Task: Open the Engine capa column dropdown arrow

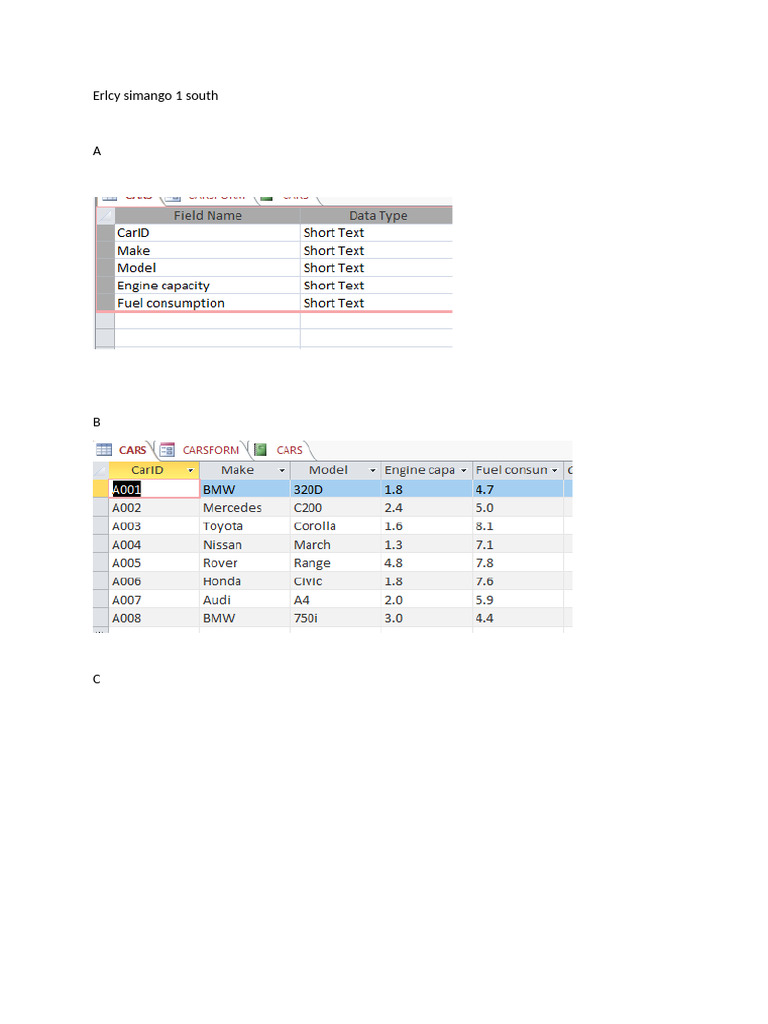Action: (464, 470)
